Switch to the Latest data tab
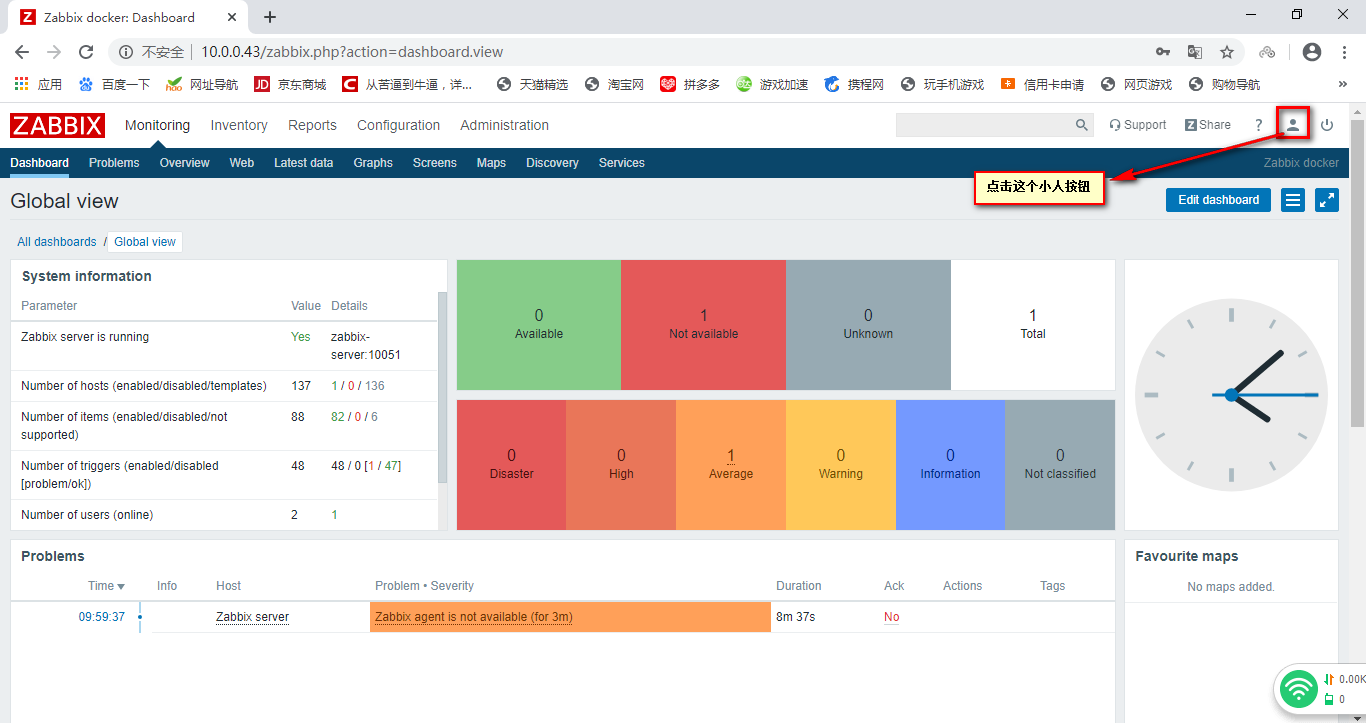This screenshot has width=1366, height=723. 303,163
